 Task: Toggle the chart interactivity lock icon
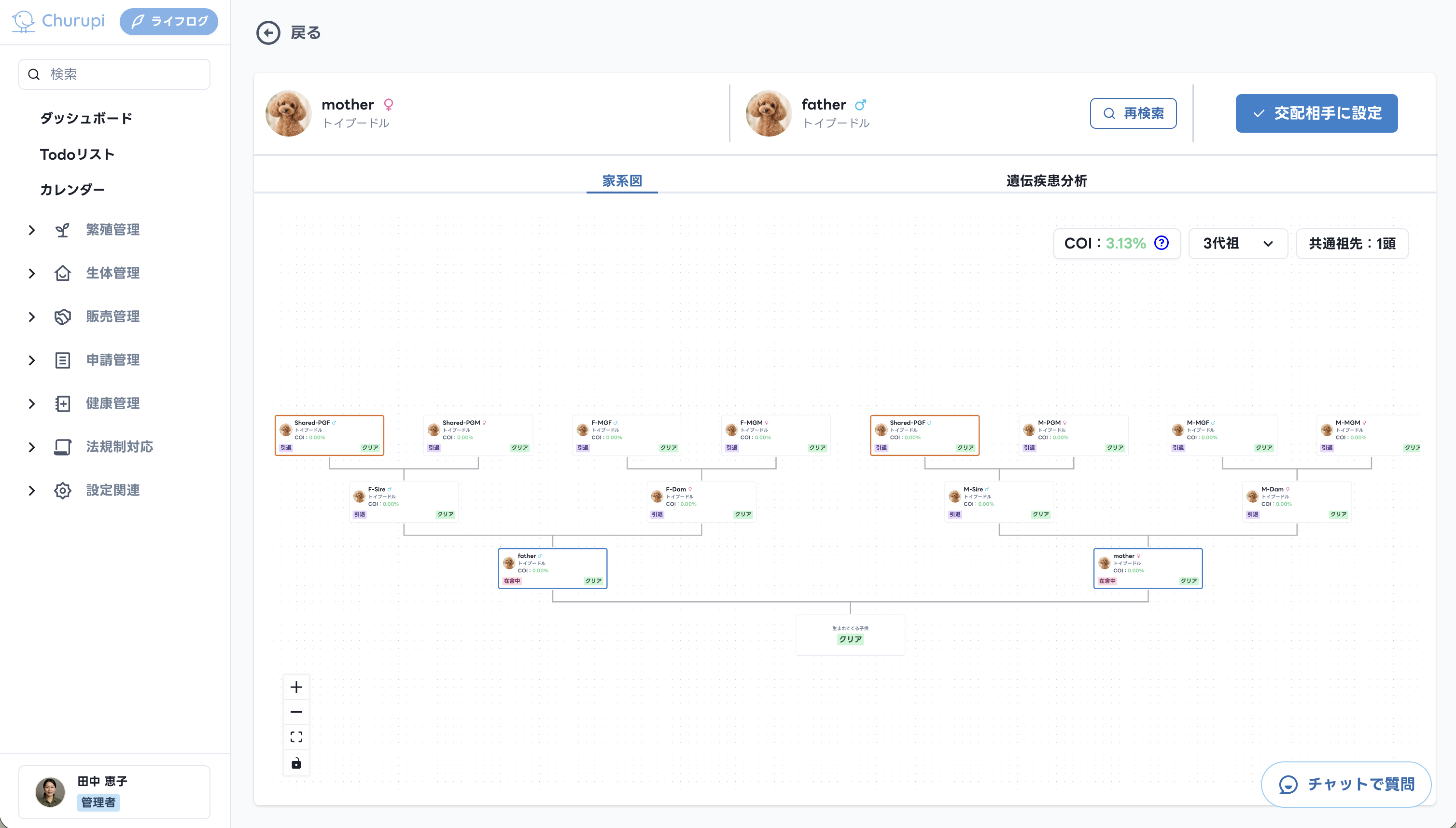pos(296,762)
